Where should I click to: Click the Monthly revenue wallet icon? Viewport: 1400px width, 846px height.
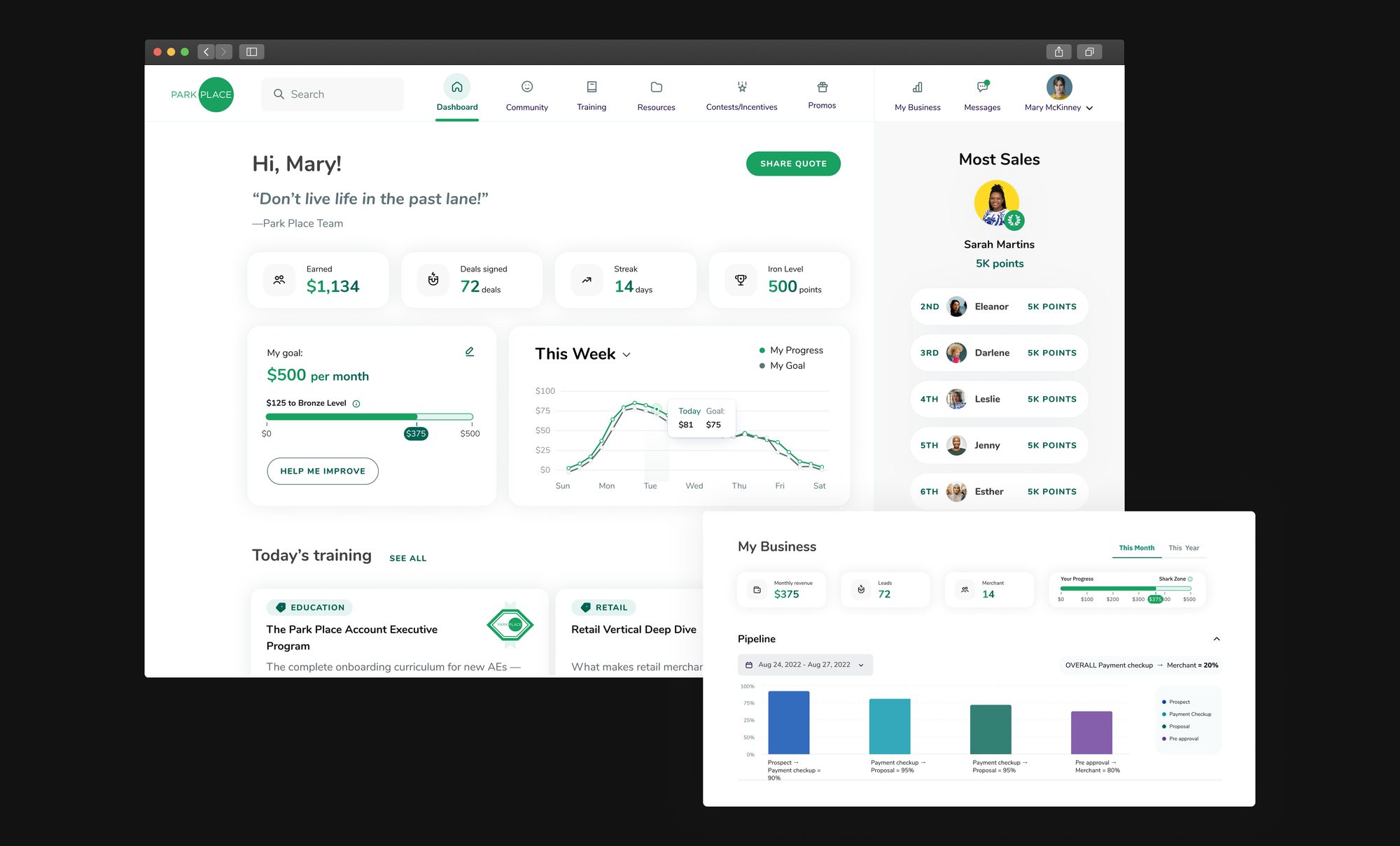pyautogui.click(x=757, y=590)
